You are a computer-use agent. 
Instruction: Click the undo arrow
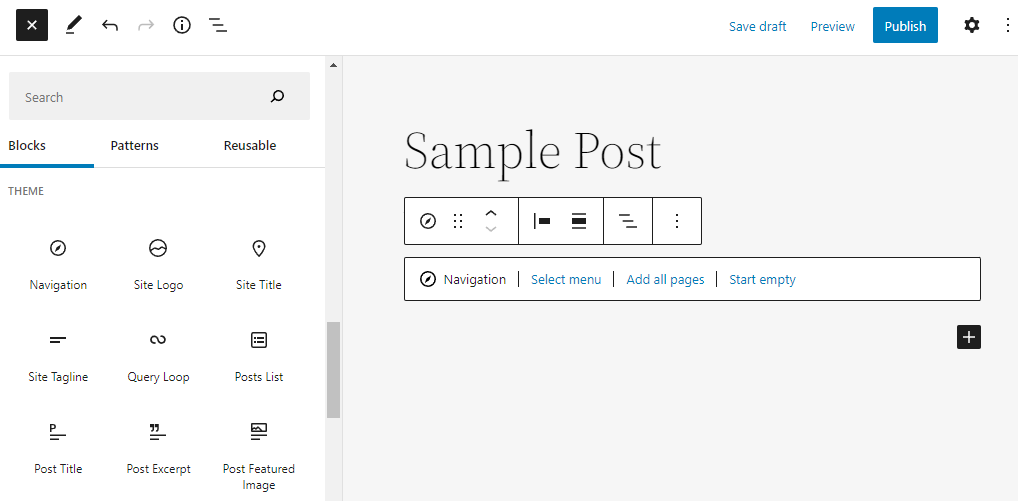click(x=110, y=26)
